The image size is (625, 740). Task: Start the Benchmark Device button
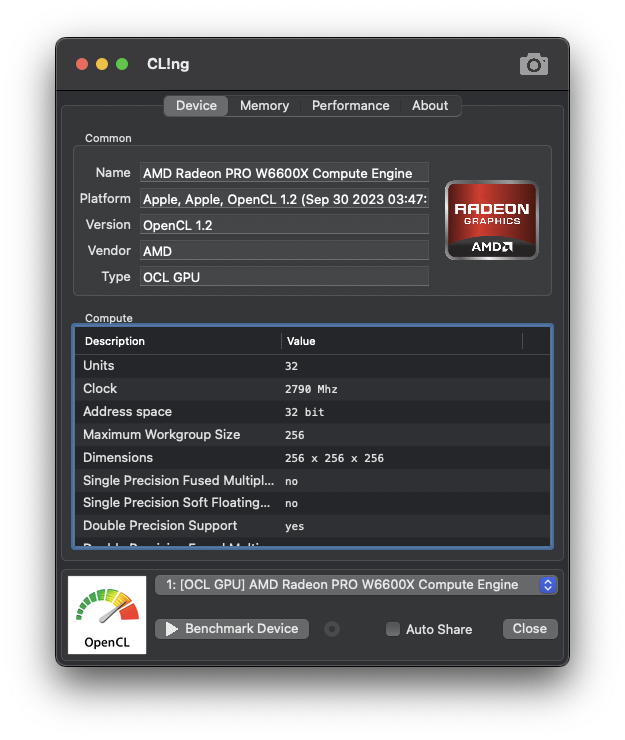[232, 629]
